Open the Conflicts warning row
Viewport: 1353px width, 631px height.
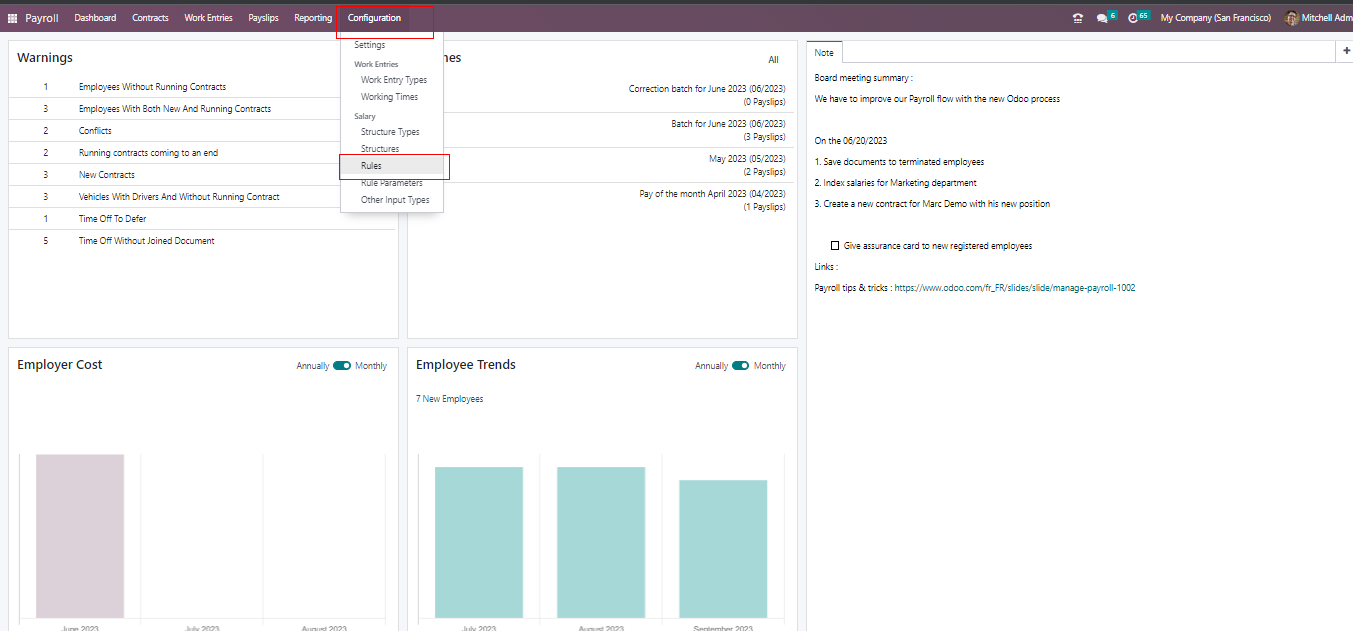[x=95, y=131]
